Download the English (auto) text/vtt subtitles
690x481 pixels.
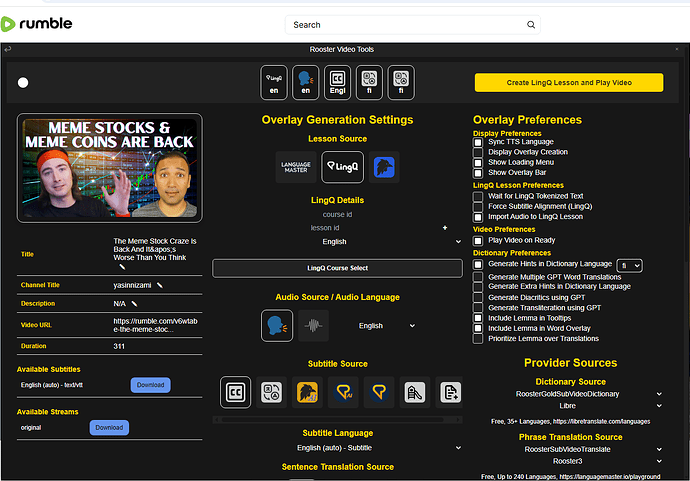pos(150,385)
